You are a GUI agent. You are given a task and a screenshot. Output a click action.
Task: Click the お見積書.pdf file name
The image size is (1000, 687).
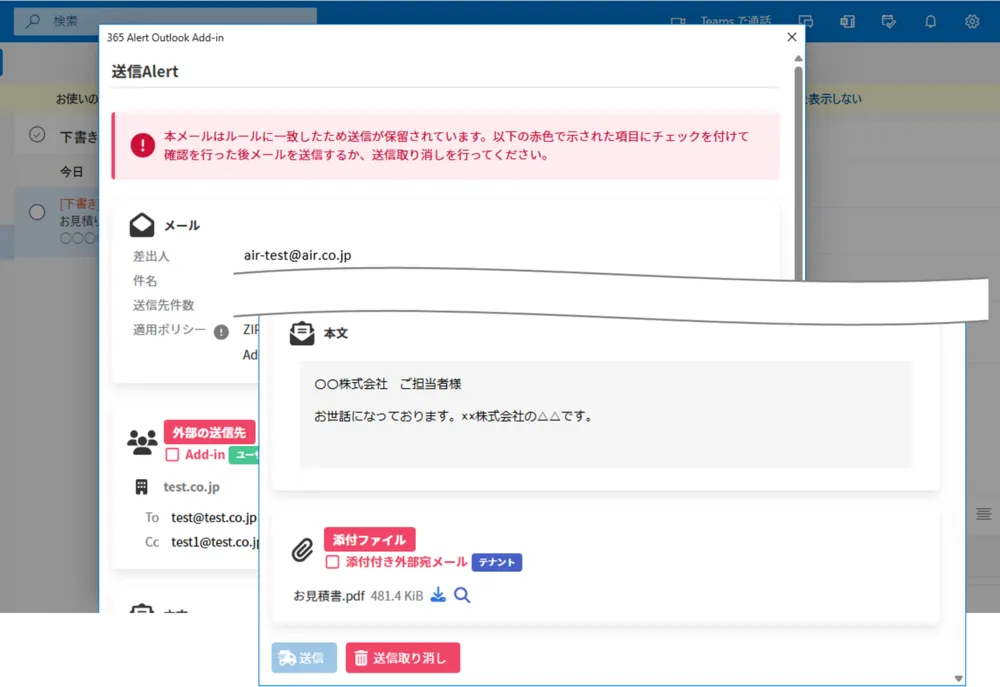tap(329, 596)
